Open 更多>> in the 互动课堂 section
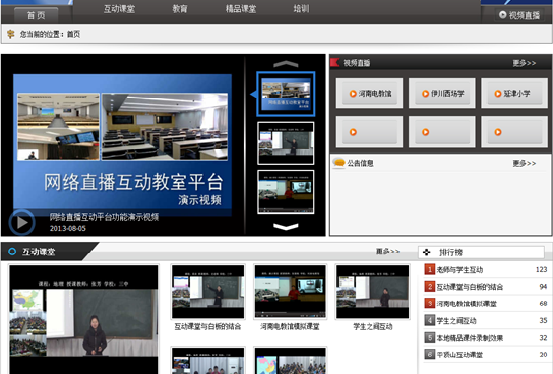553x374 pixels. [388, 252]
